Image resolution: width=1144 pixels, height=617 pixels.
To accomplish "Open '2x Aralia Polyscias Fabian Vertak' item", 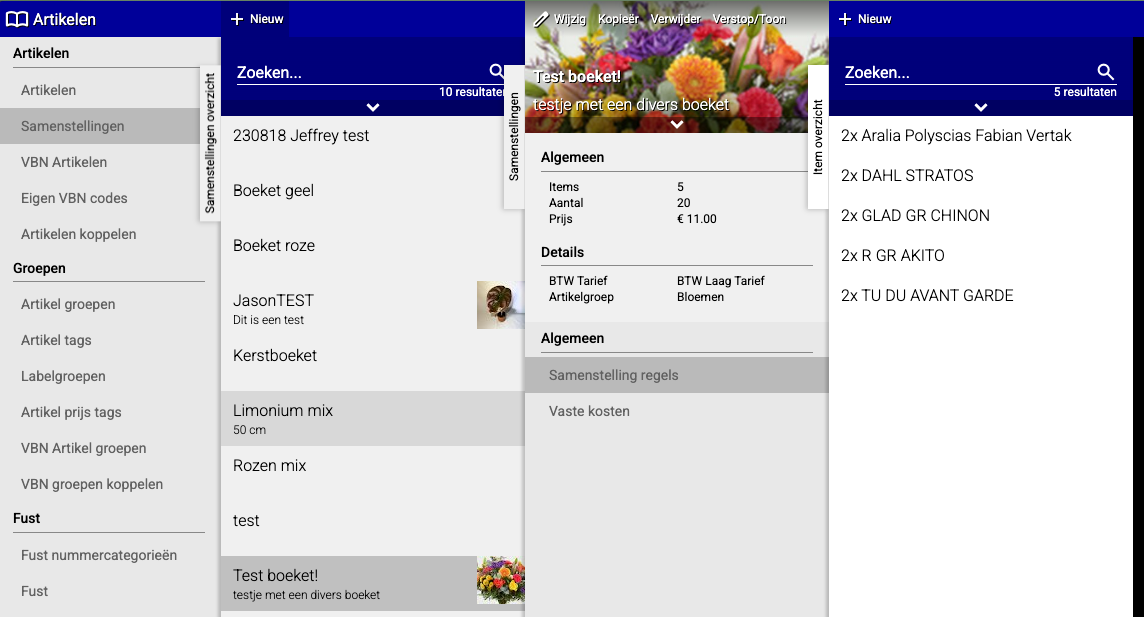I will click(981, 136).
